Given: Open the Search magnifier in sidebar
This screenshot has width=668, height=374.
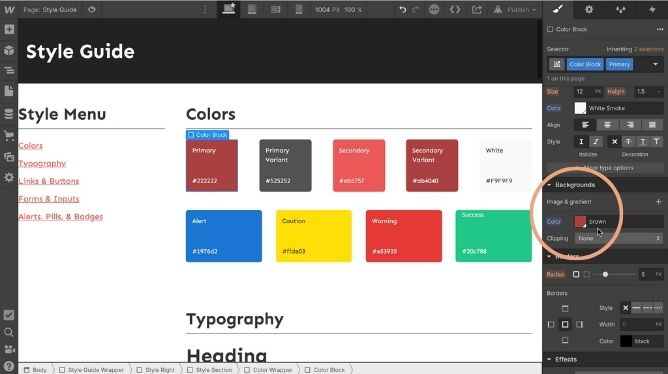Looking at the screenshot, I should pyautogui.click(x=9, y=332).
